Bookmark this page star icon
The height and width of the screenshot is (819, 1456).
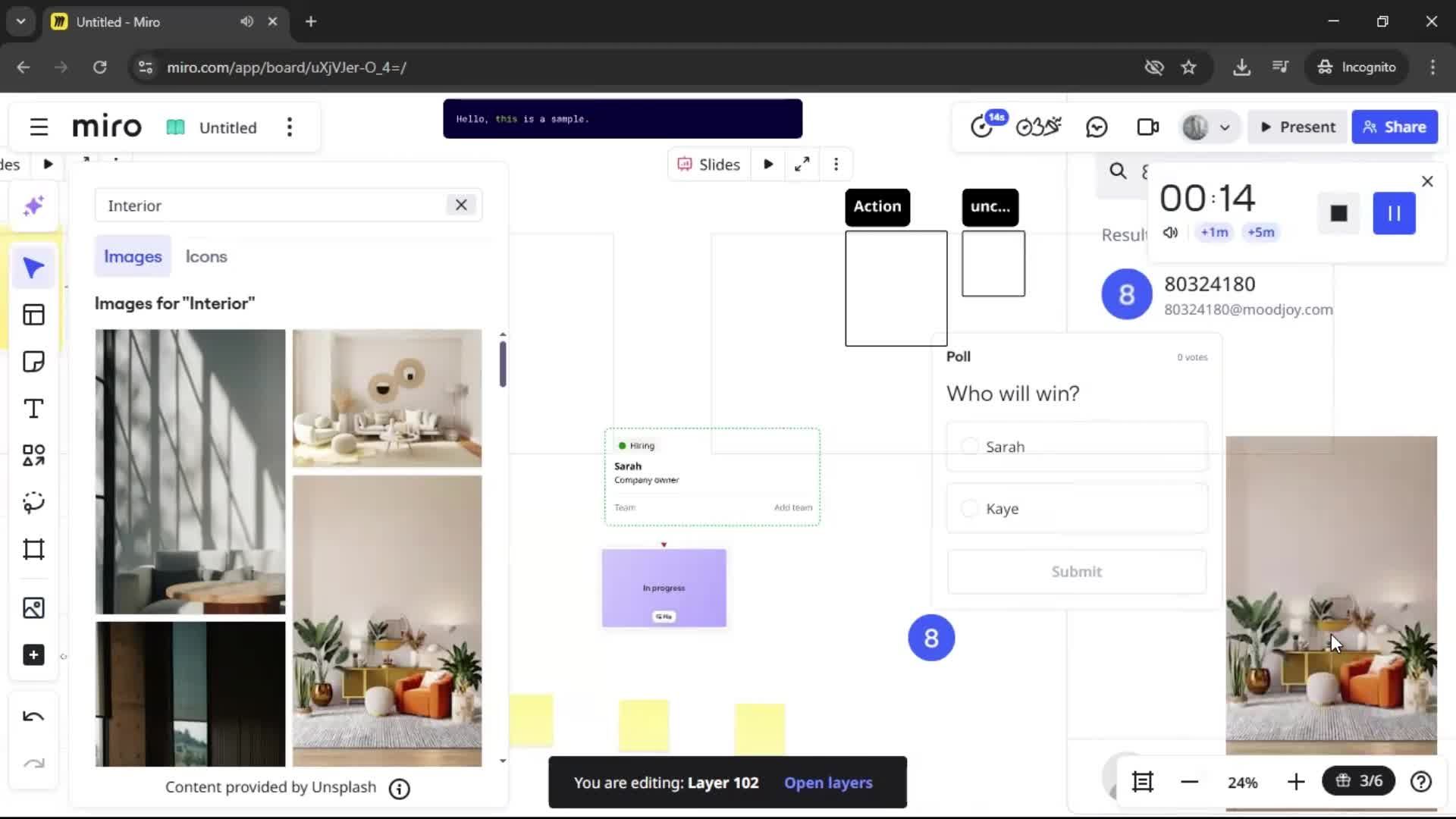pyautogui.click(x=1188, y=67)
